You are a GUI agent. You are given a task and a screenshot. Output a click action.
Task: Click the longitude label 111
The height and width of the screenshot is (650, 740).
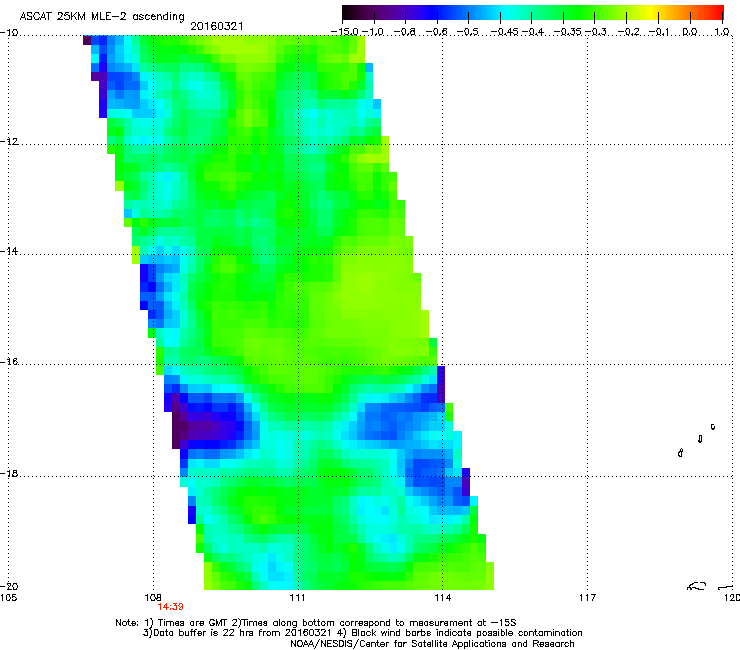tap(297, 598)
